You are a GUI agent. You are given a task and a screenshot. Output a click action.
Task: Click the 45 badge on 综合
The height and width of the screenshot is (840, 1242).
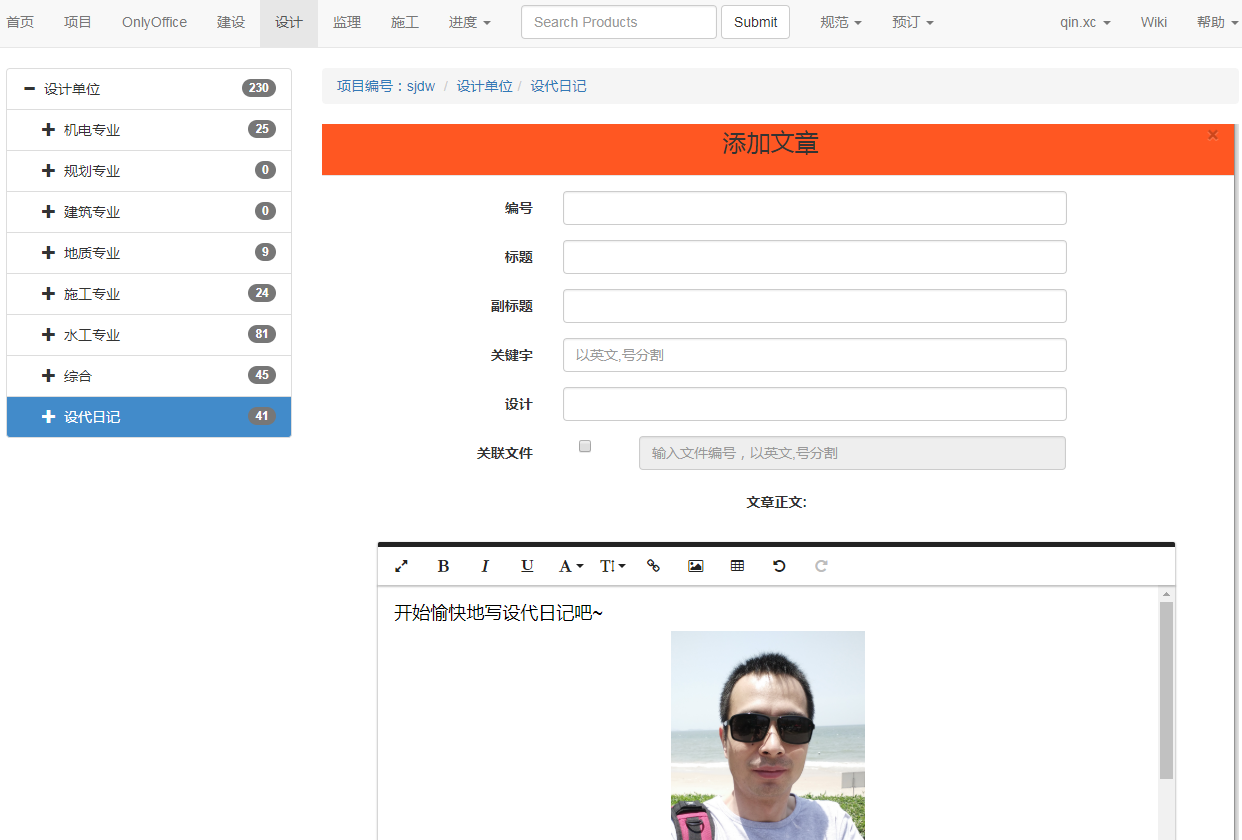[262, 375]
